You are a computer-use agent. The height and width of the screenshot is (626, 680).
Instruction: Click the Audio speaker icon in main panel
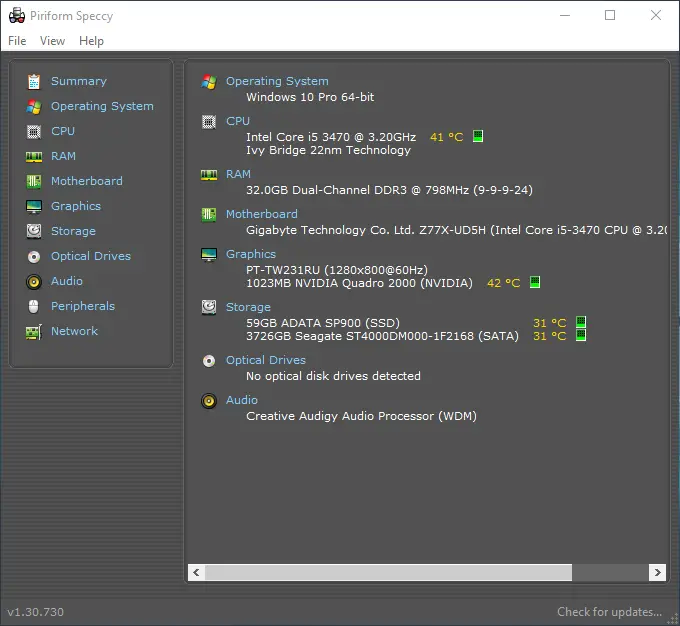209,401
